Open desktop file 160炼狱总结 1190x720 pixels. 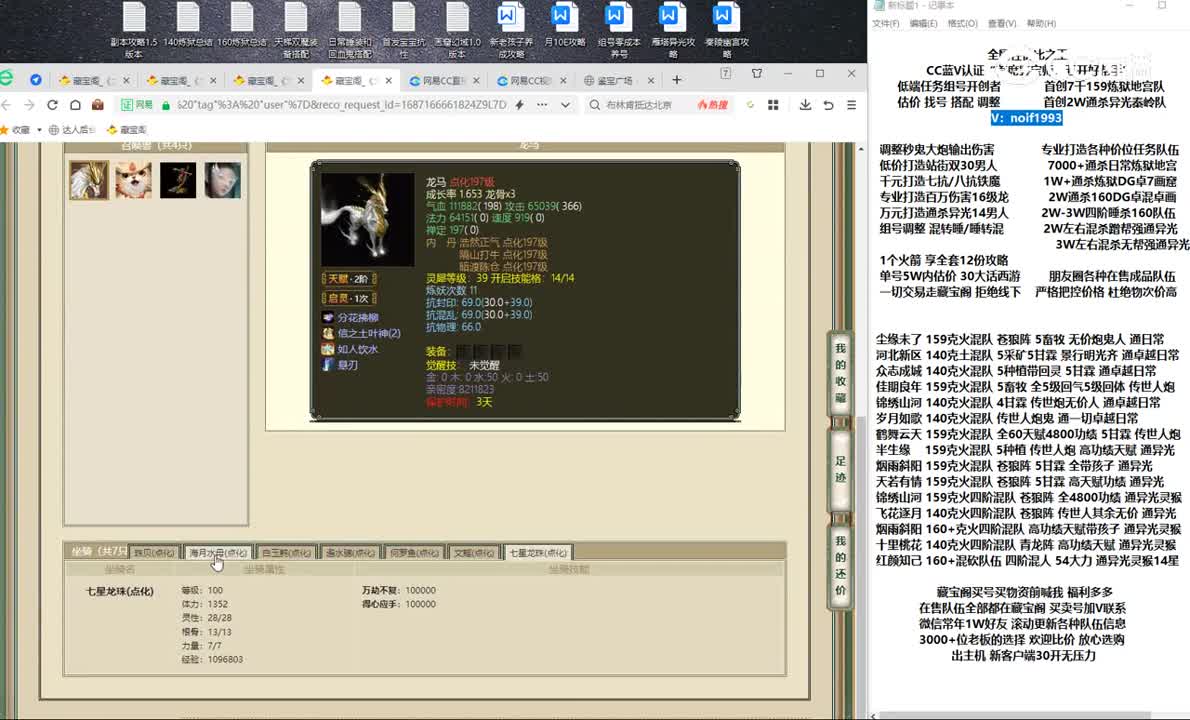242,25
